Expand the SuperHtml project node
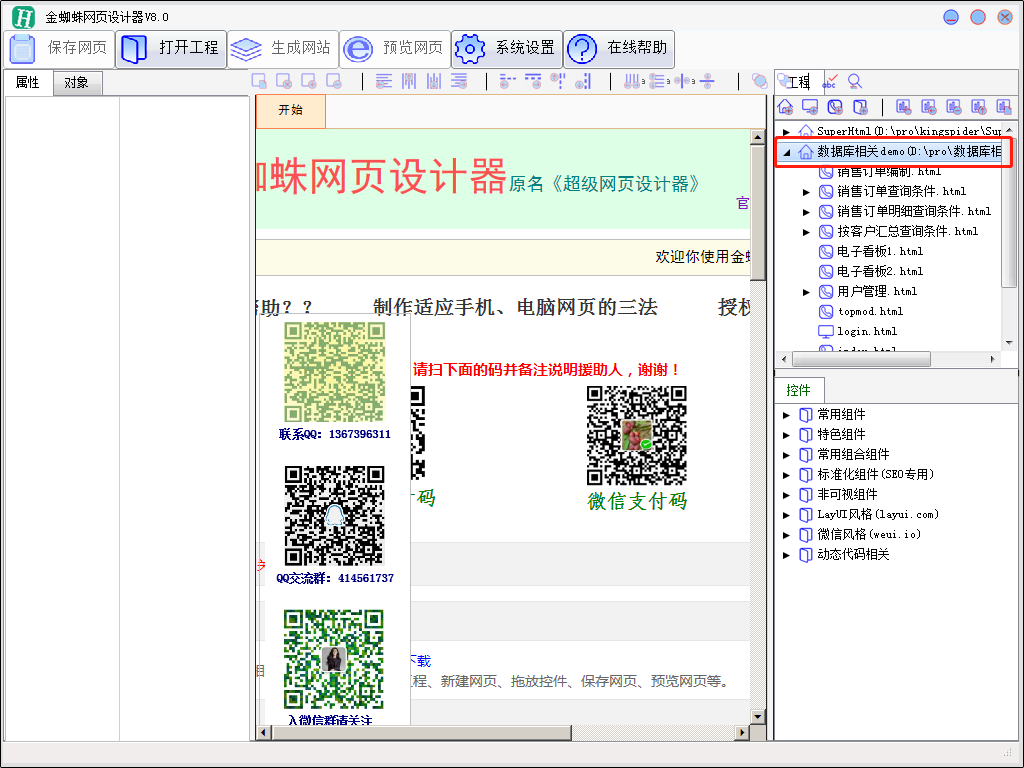This screenshot has height=768, width=1024. [786, 132]
